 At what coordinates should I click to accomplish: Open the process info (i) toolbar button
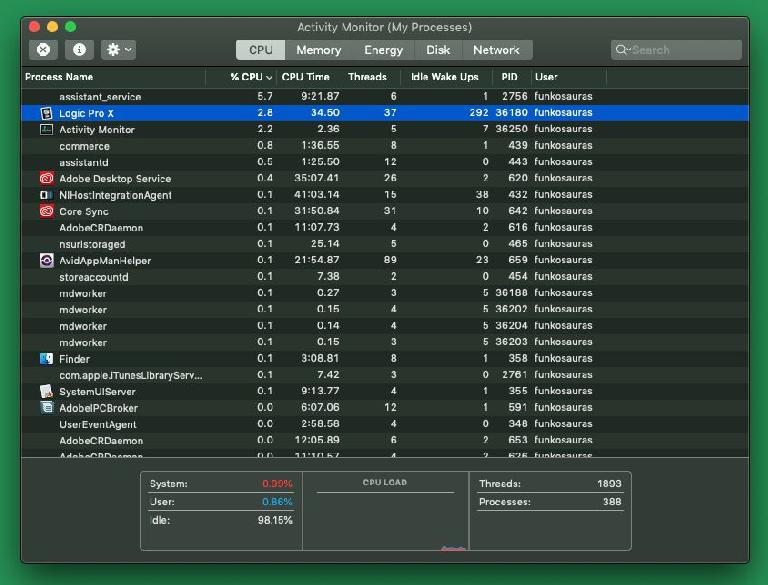pos(79,49)
